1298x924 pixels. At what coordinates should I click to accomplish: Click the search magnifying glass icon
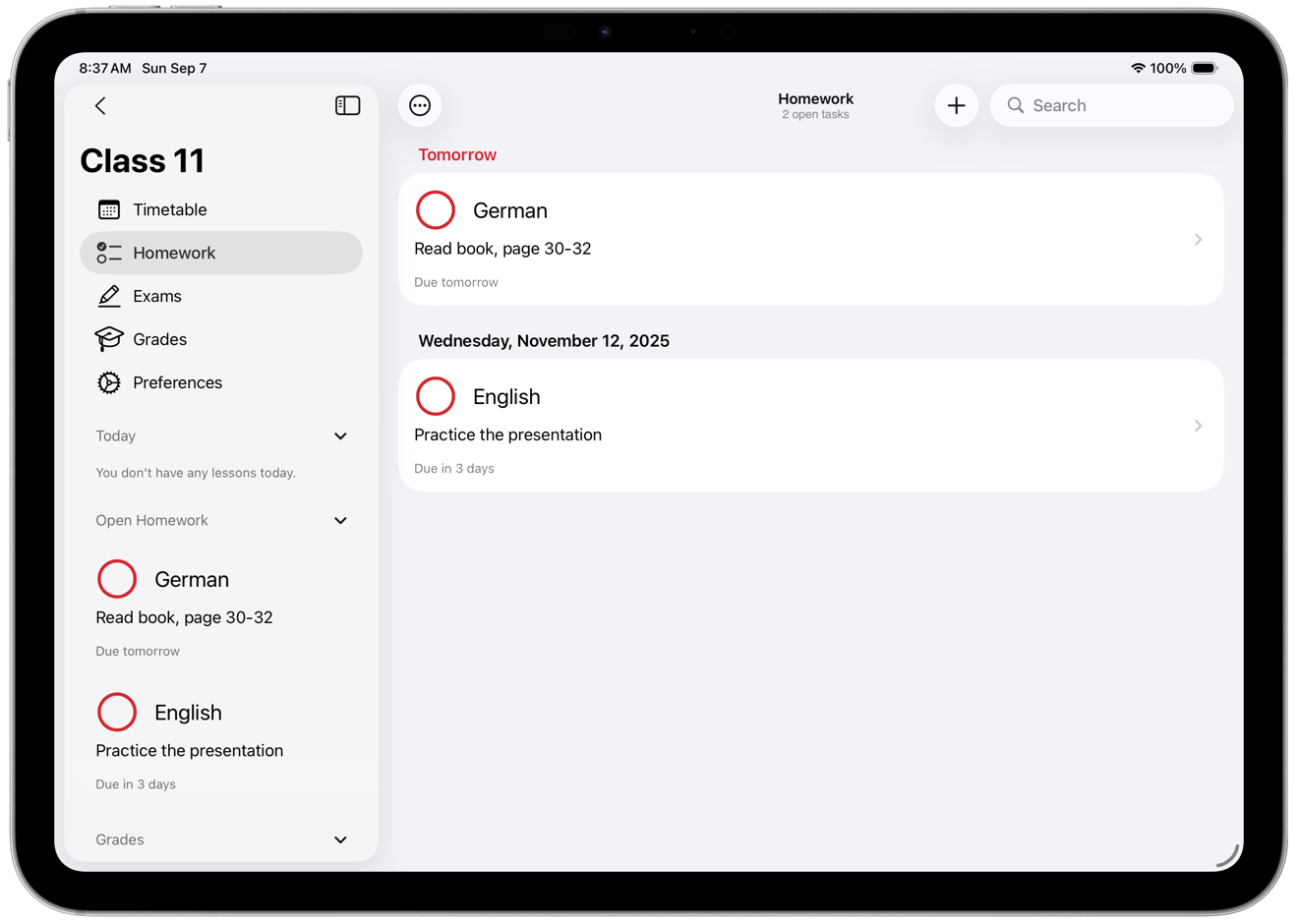[1016, 105]
